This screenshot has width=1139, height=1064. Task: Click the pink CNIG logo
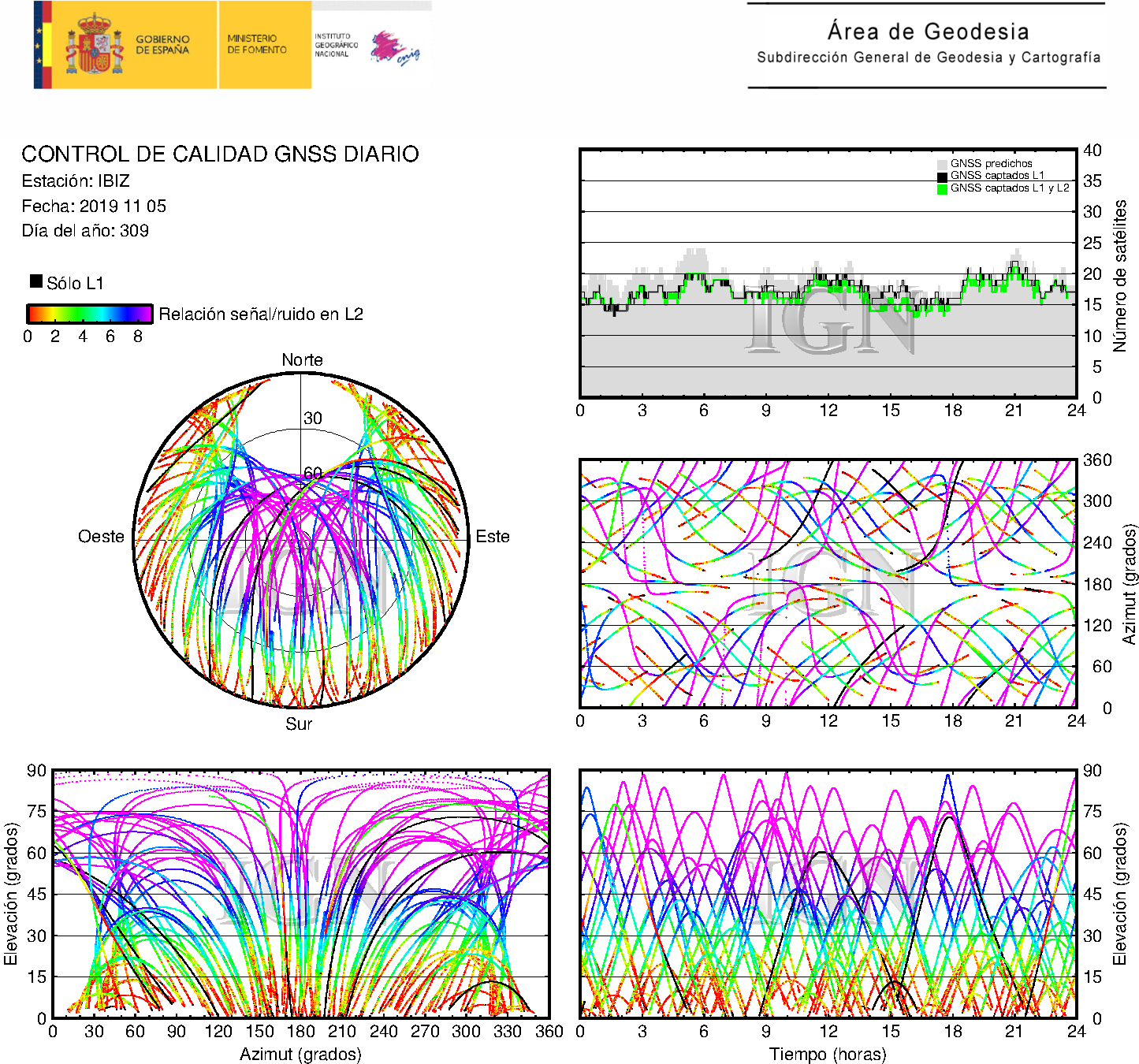point(394,47)
